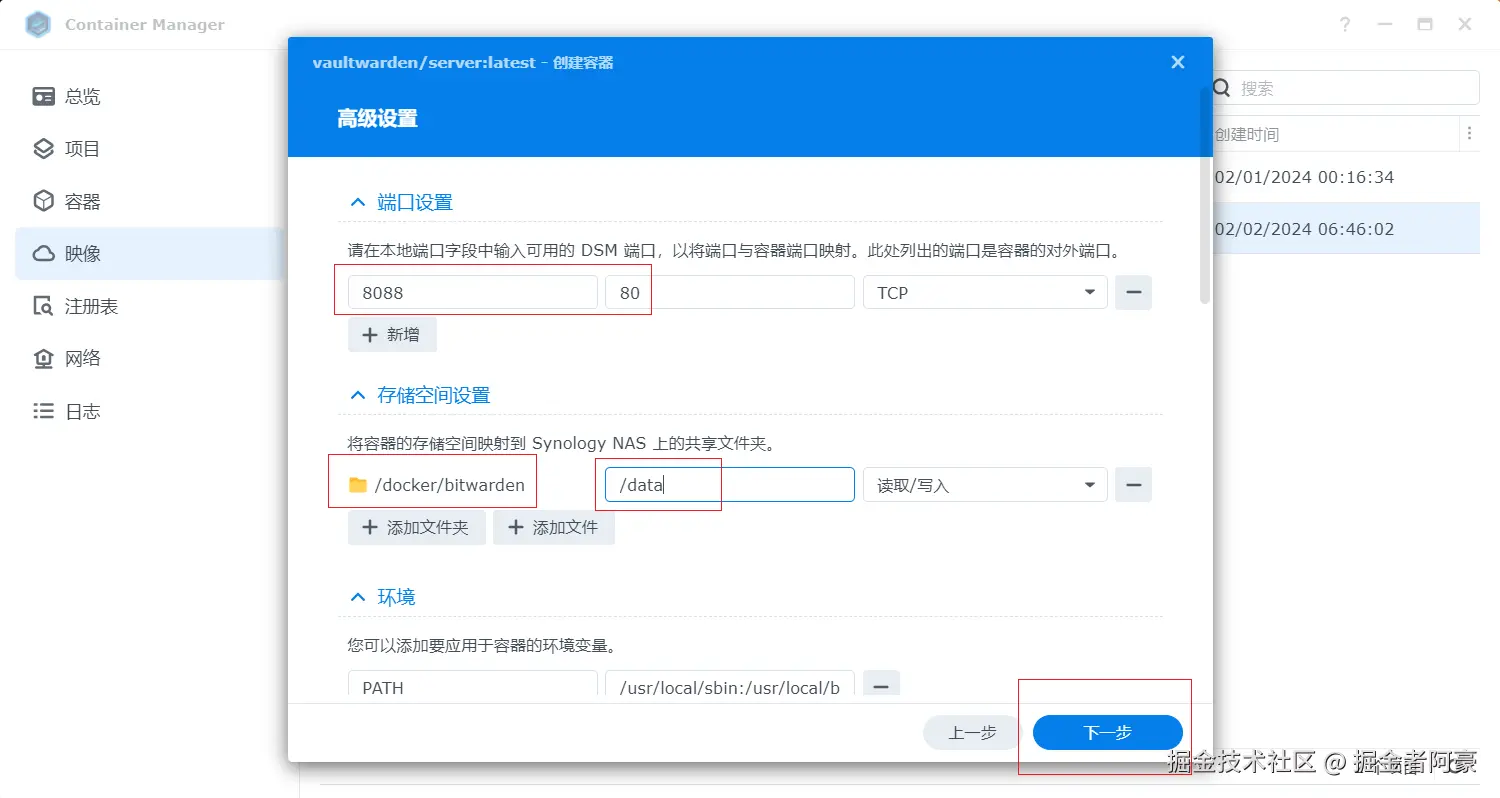This screenshot has height=798, width=1500.
Task: Click the dialog vertical scrollbar
Action: [x=1205, y=195]
